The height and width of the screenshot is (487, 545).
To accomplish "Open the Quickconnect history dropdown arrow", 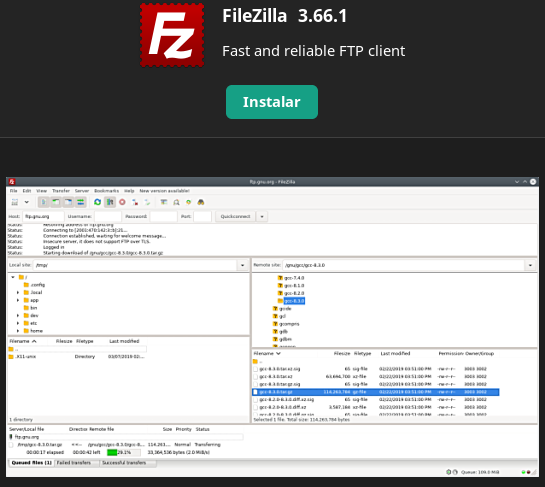I will point(262,216).
